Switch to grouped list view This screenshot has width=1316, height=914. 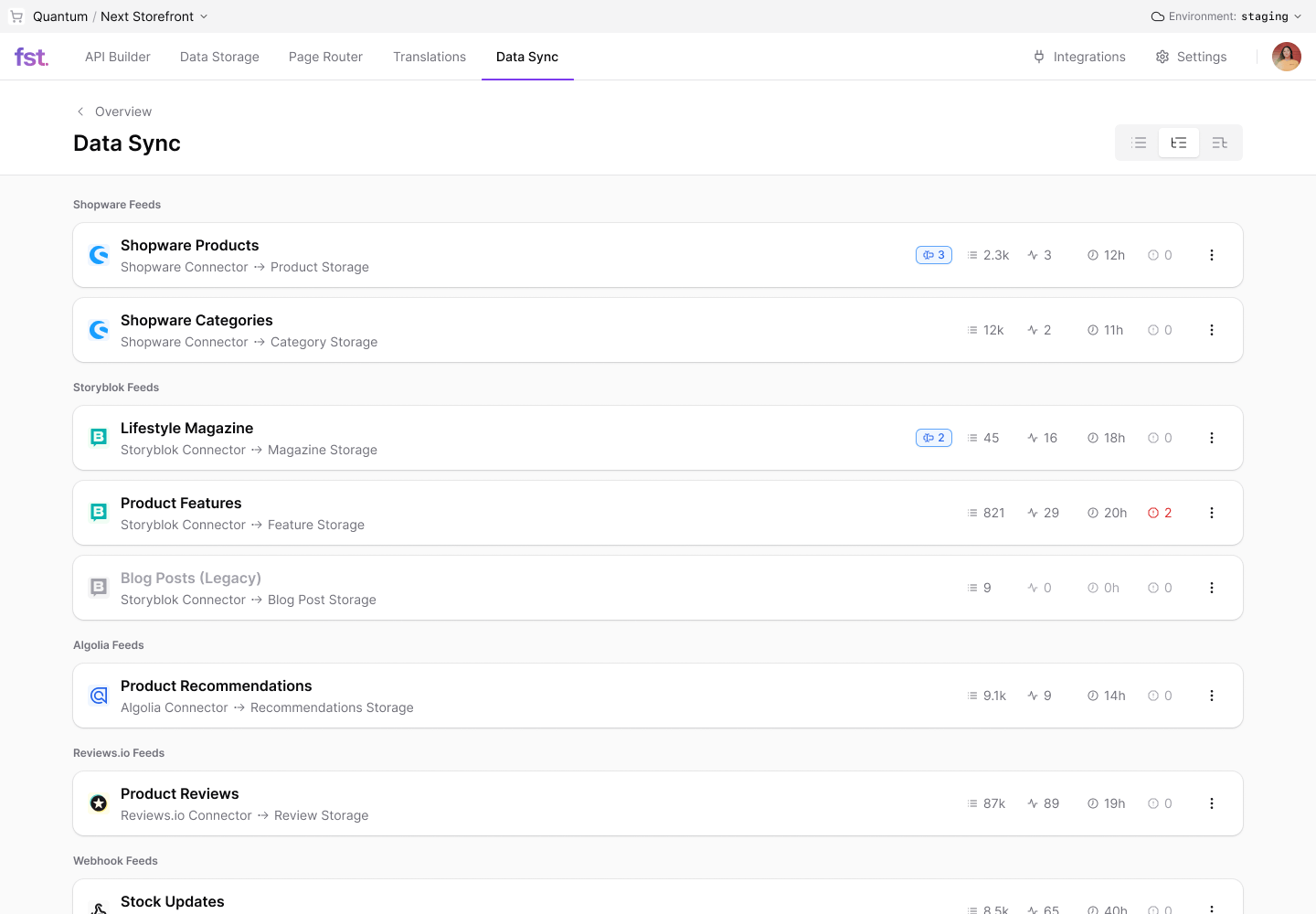[x=1179, y=143]
